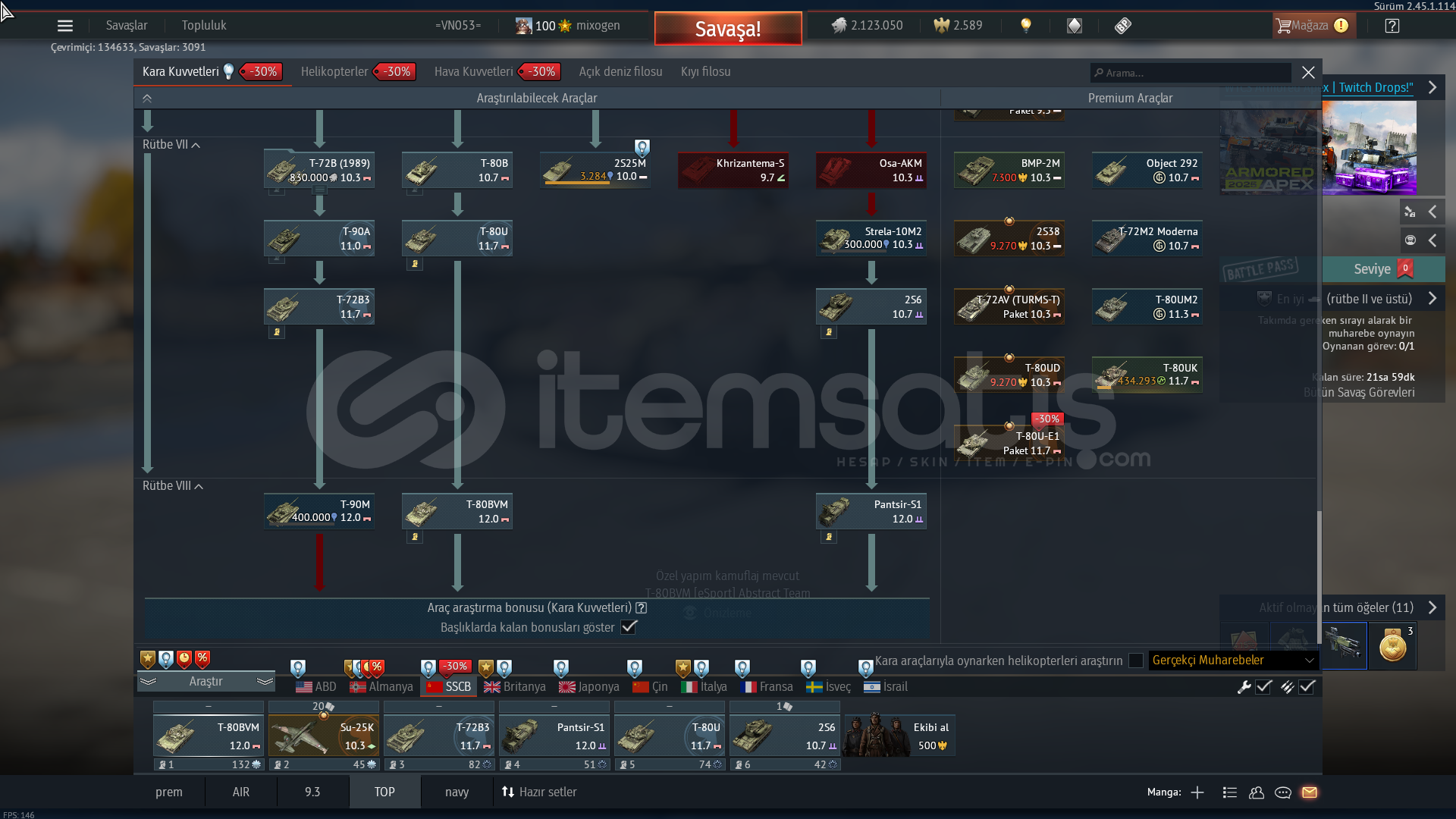Switch to Açık deniz filosu tab
1456x819 pixels.
point(621,71)
